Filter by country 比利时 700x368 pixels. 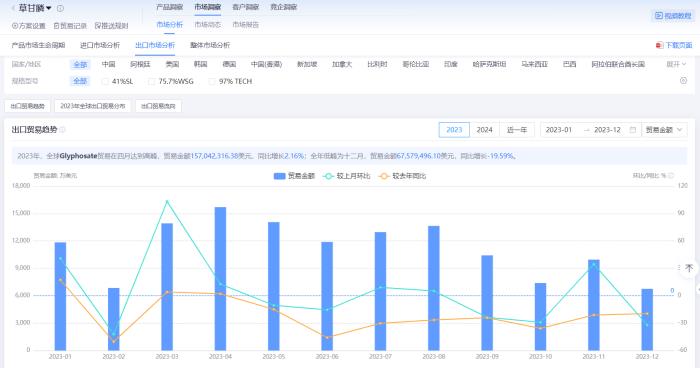tap(377, 64)
